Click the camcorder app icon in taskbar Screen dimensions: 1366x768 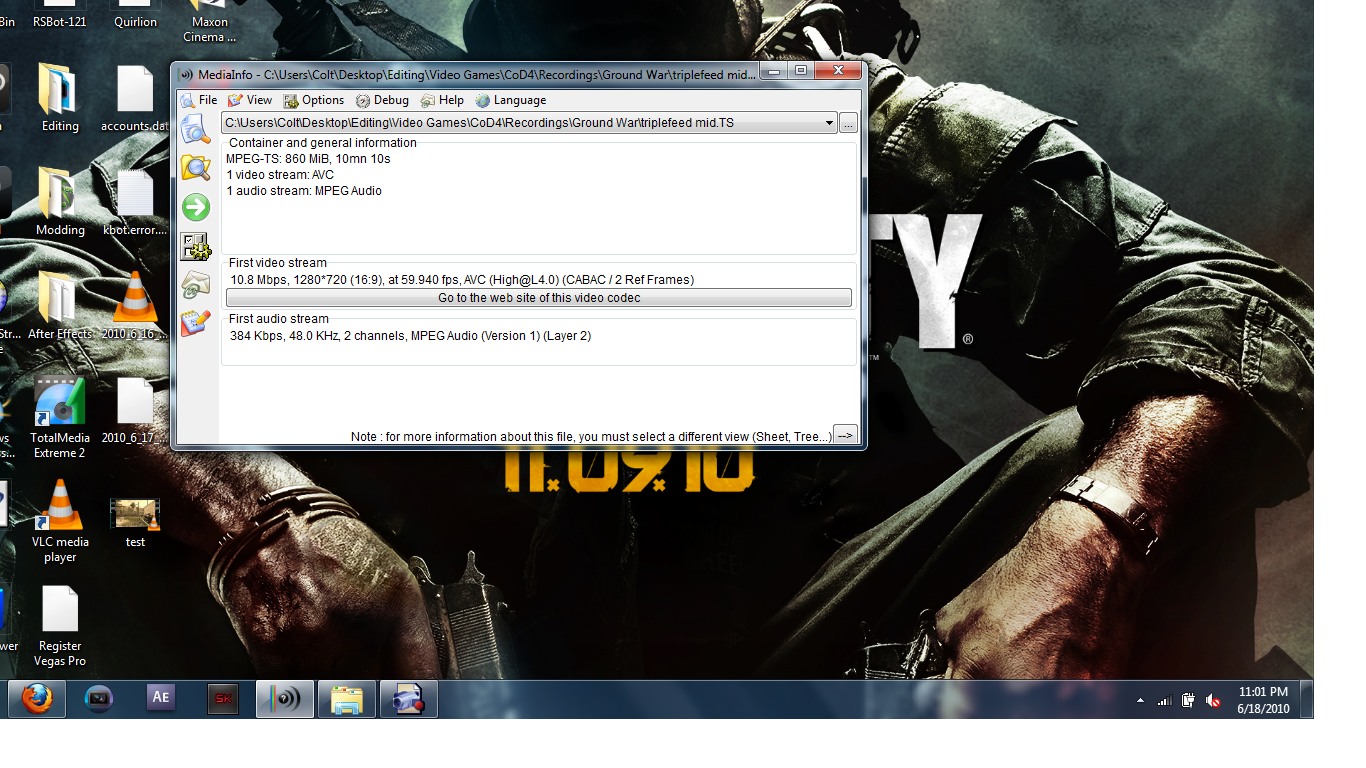click(x=409, y=700)
